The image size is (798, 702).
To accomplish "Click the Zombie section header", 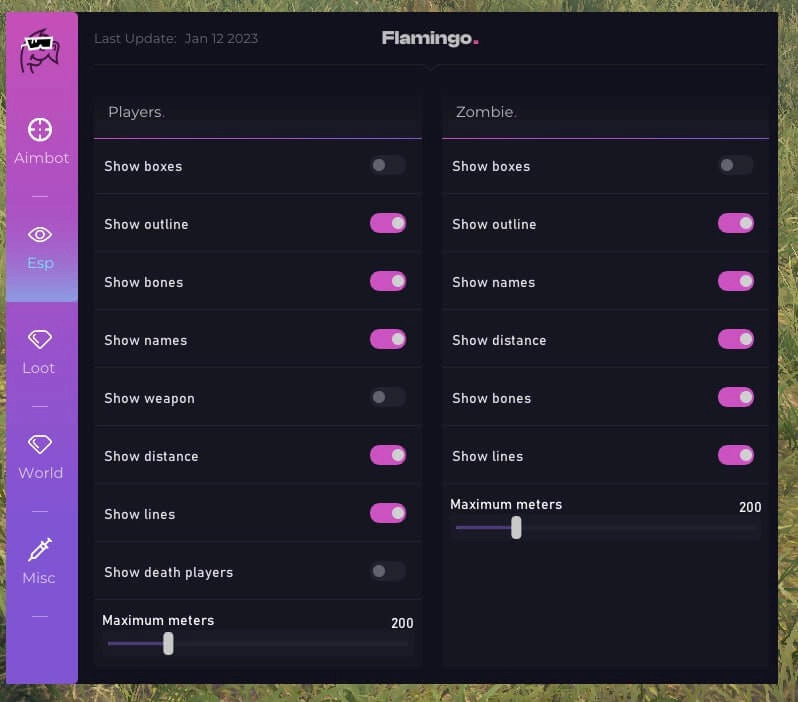I will (486, 112).
